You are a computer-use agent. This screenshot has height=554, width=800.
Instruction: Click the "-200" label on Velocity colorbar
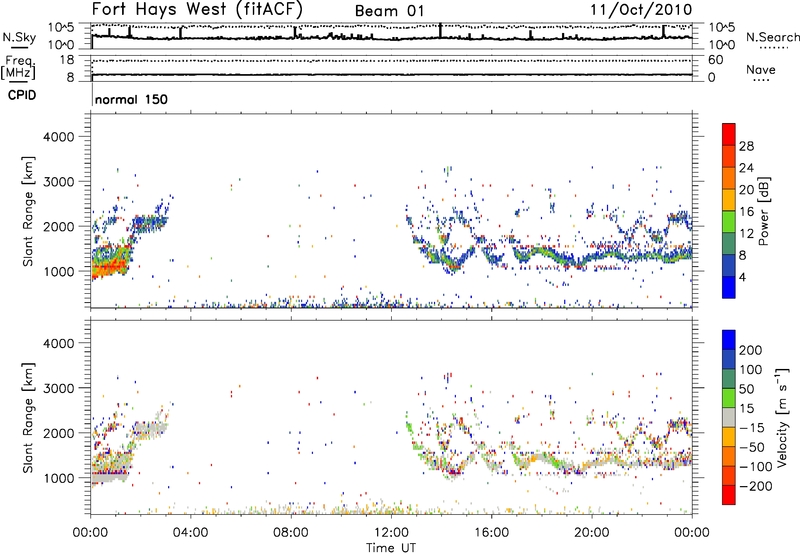[x=755, y=486]
